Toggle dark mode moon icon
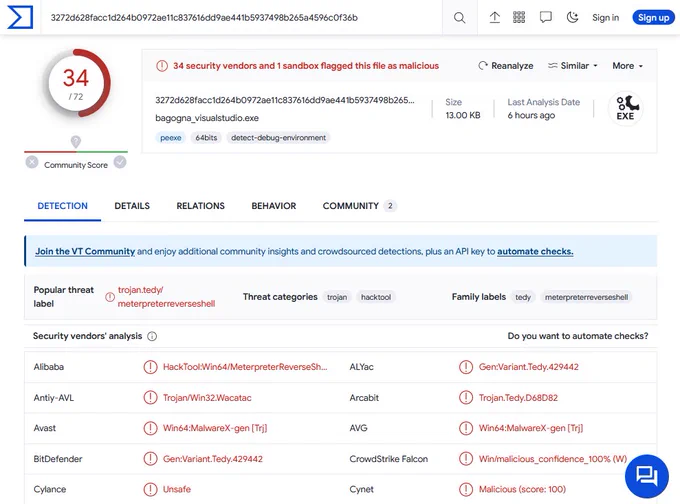This screenshot has width=680, height=504. 572,17
